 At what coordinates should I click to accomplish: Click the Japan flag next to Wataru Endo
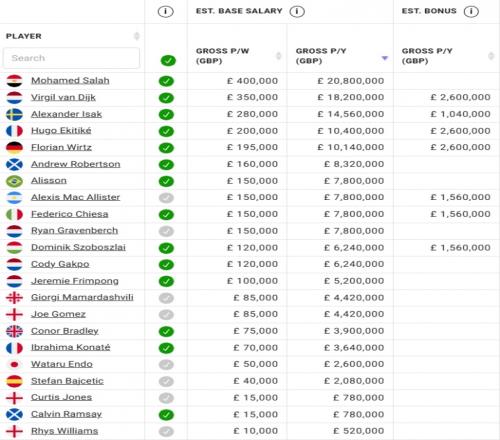click(14, 364)
